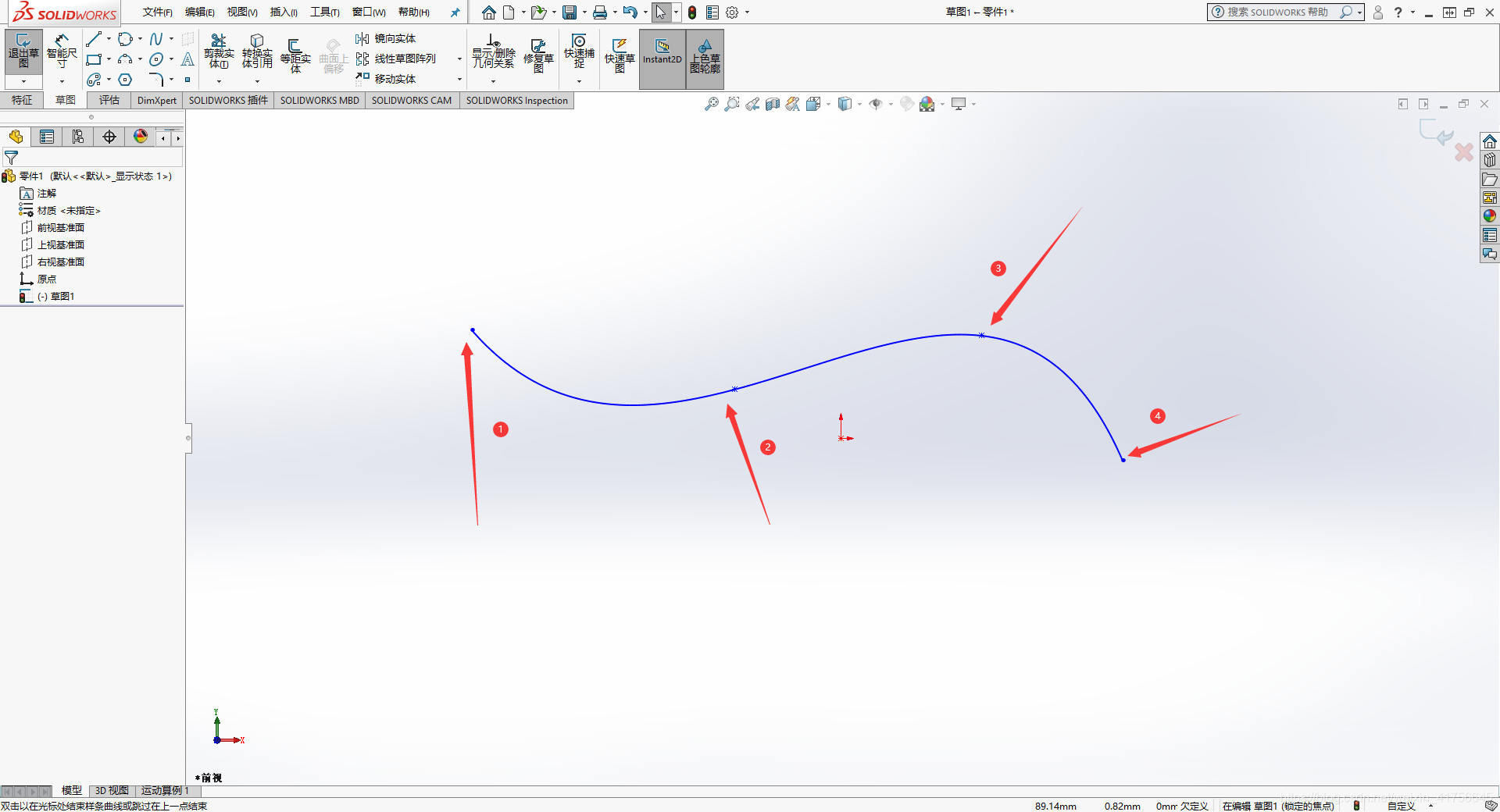The width and height of the screenshot is (1500, 812).
Task: Collapse the FeatureManager panel via side handle
Action: (188, 438)
